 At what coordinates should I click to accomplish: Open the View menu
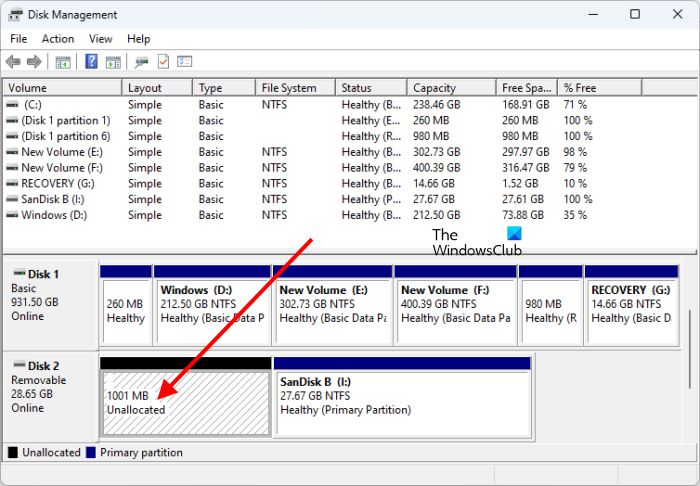100,39
